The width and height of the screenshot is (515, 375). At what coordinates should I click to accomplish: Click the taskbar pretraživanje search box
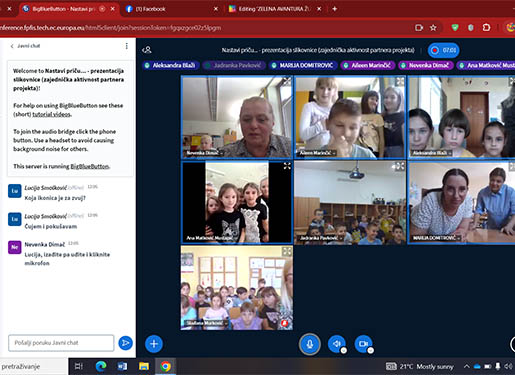click(x=33, y=367)
